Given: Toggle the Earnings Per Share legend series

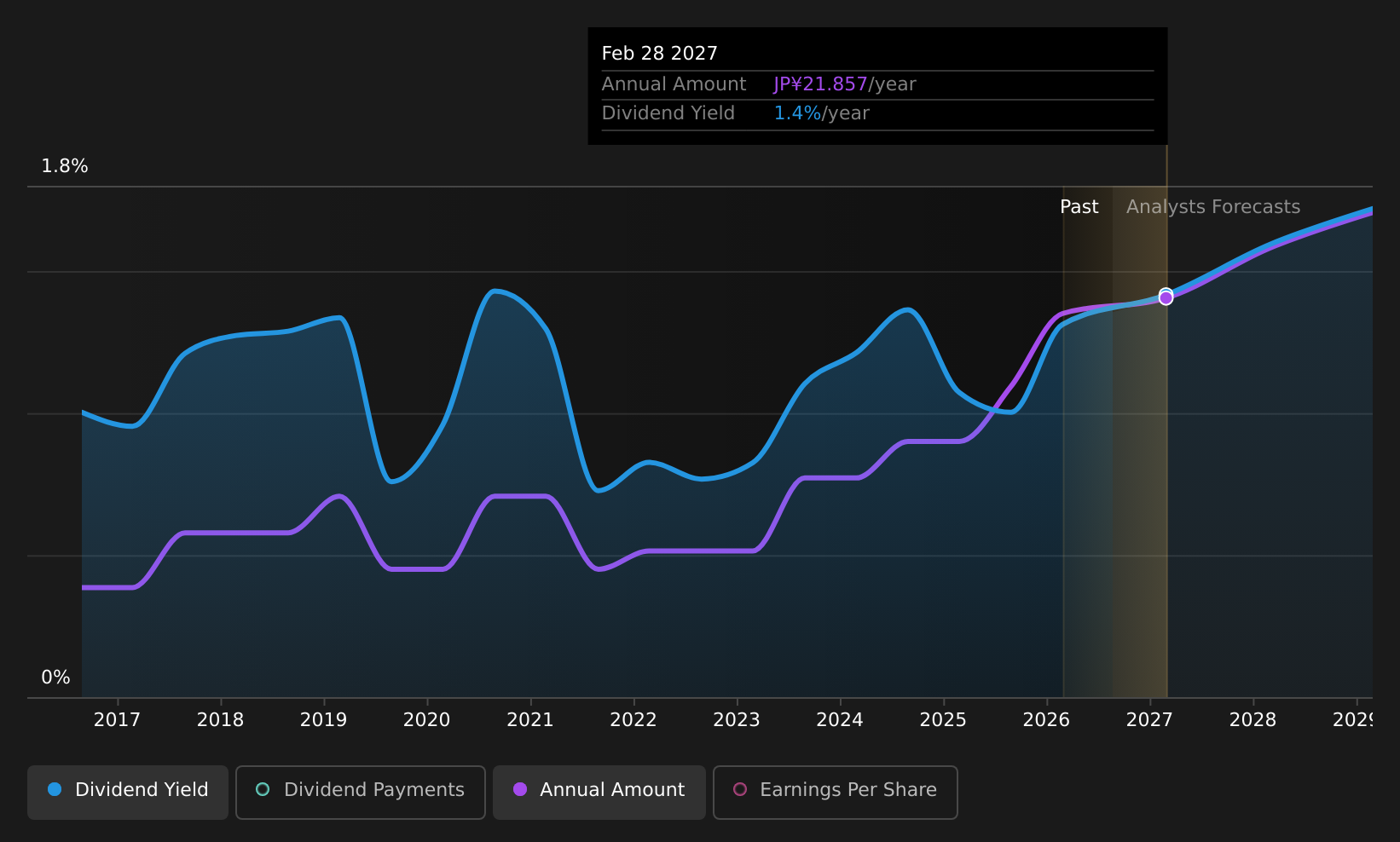Looking at the screenshot, I should 836,792.
